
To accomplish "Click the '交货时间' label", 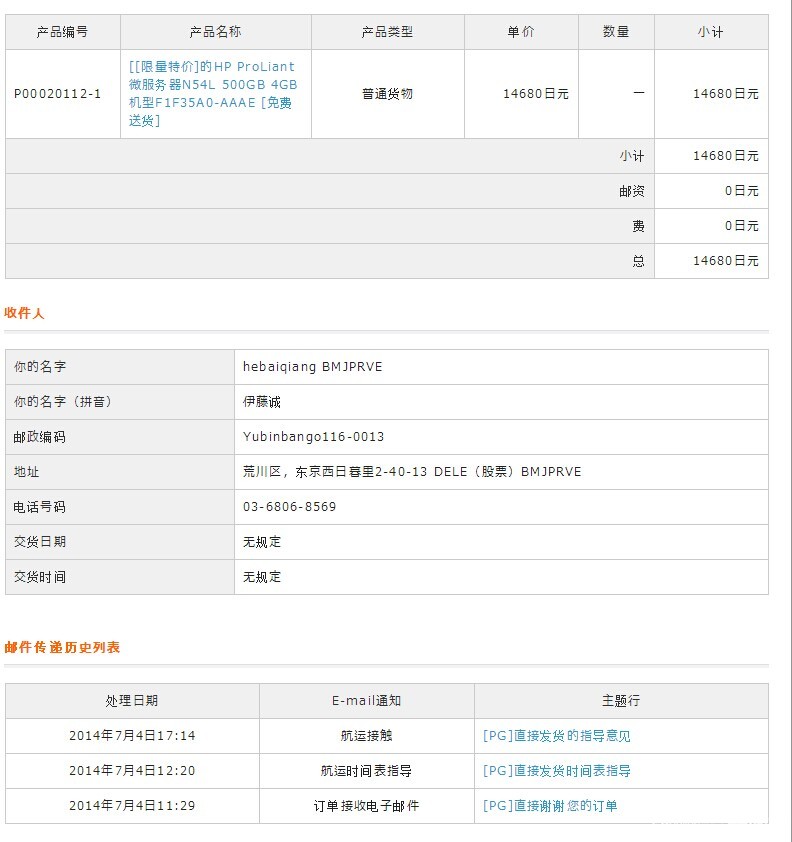I will [40, 577].
